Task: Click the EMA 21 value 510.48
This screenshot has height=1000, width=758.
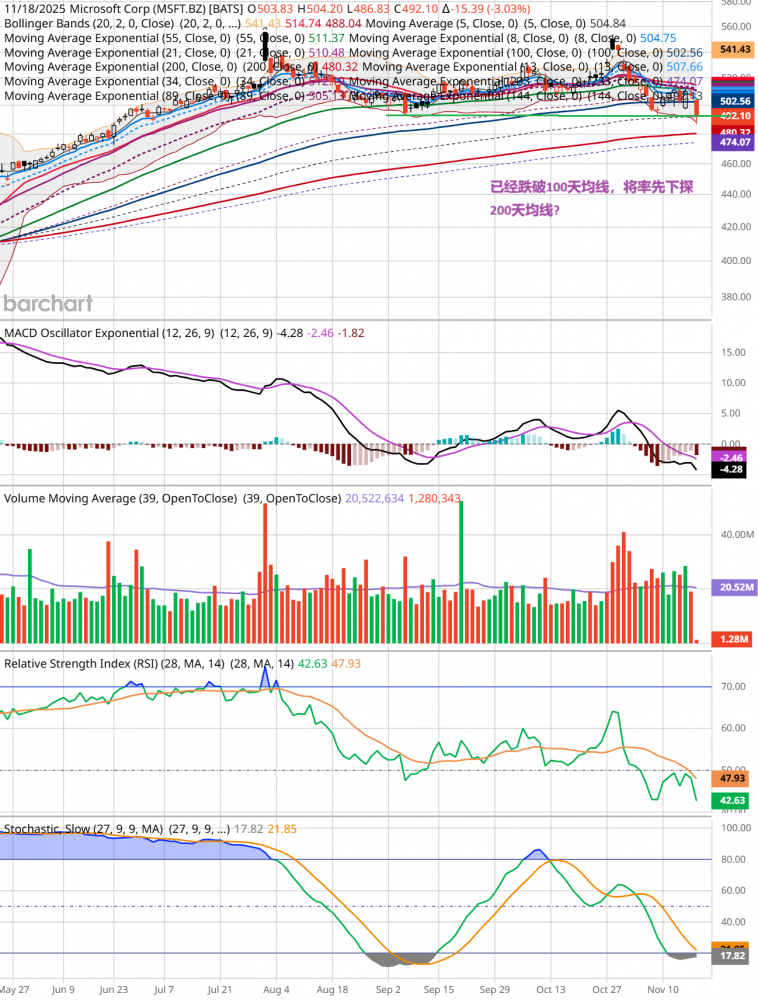Action: pyautogui.click(x=327, y=53)
